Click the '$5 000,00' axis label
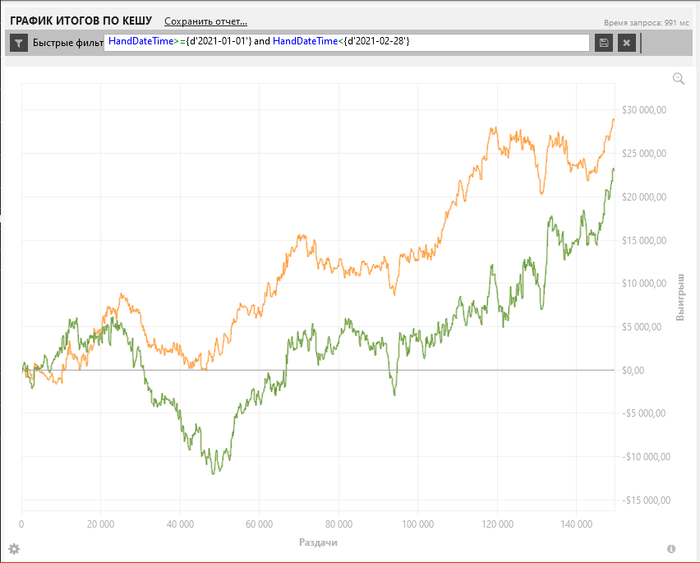The image size is (700, 563). click(642, 327)
